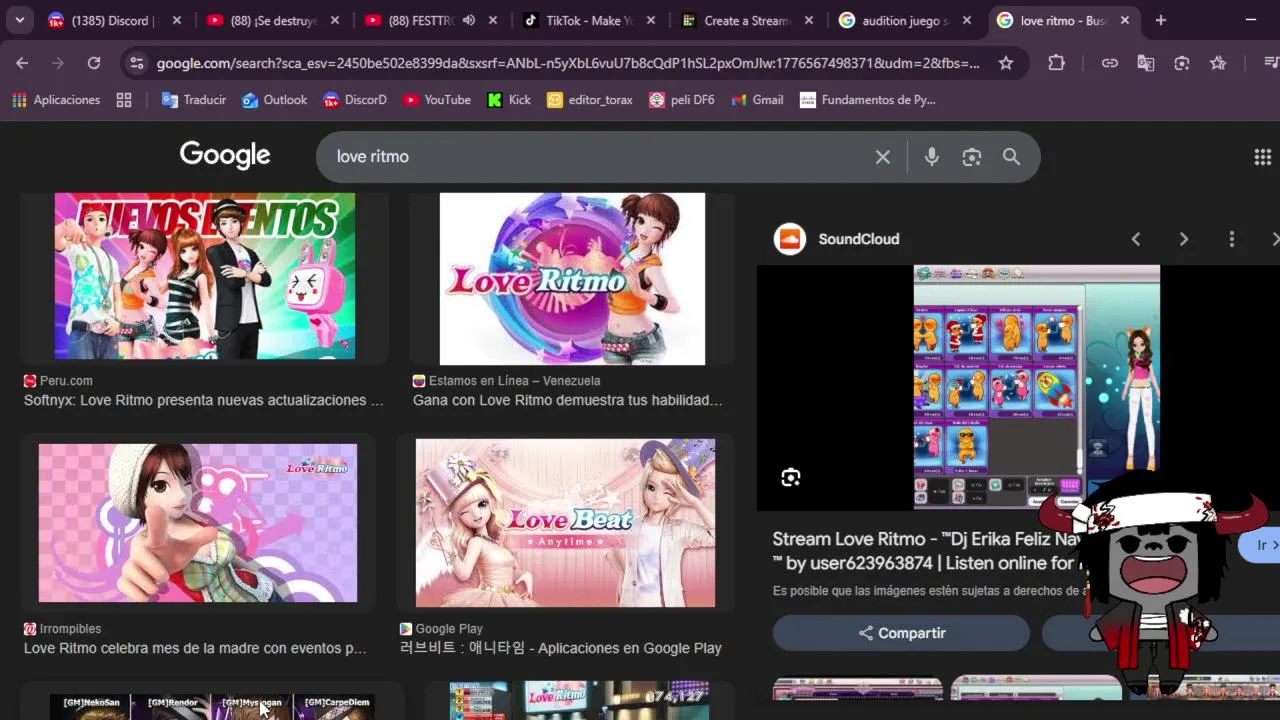Open the "Stream Love Ritmo" SoundCloud title link
Viewport: 1280px width, 720px height.
tap(925, 551)
